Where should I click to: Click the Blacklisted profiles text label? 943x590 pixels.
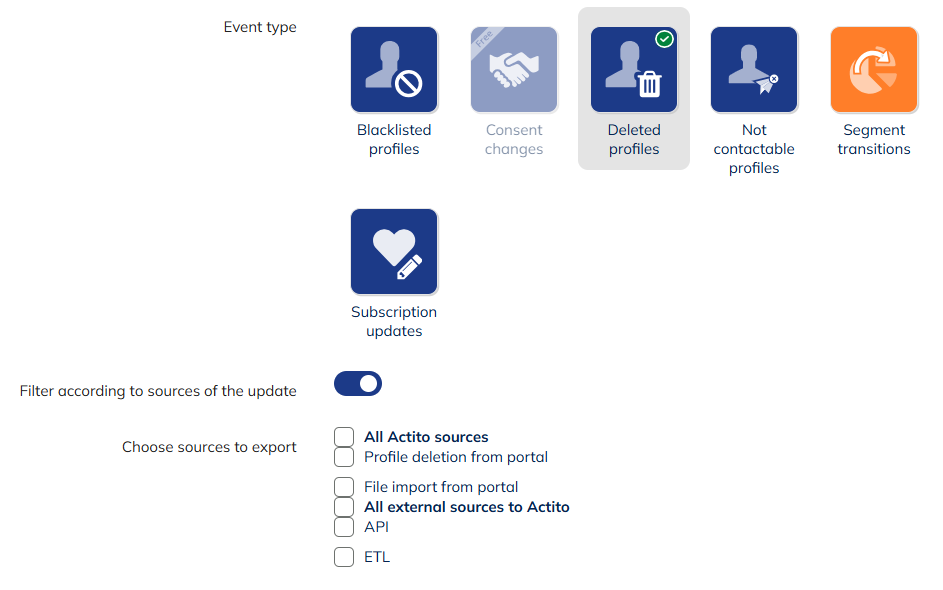(x=393, y=139)
